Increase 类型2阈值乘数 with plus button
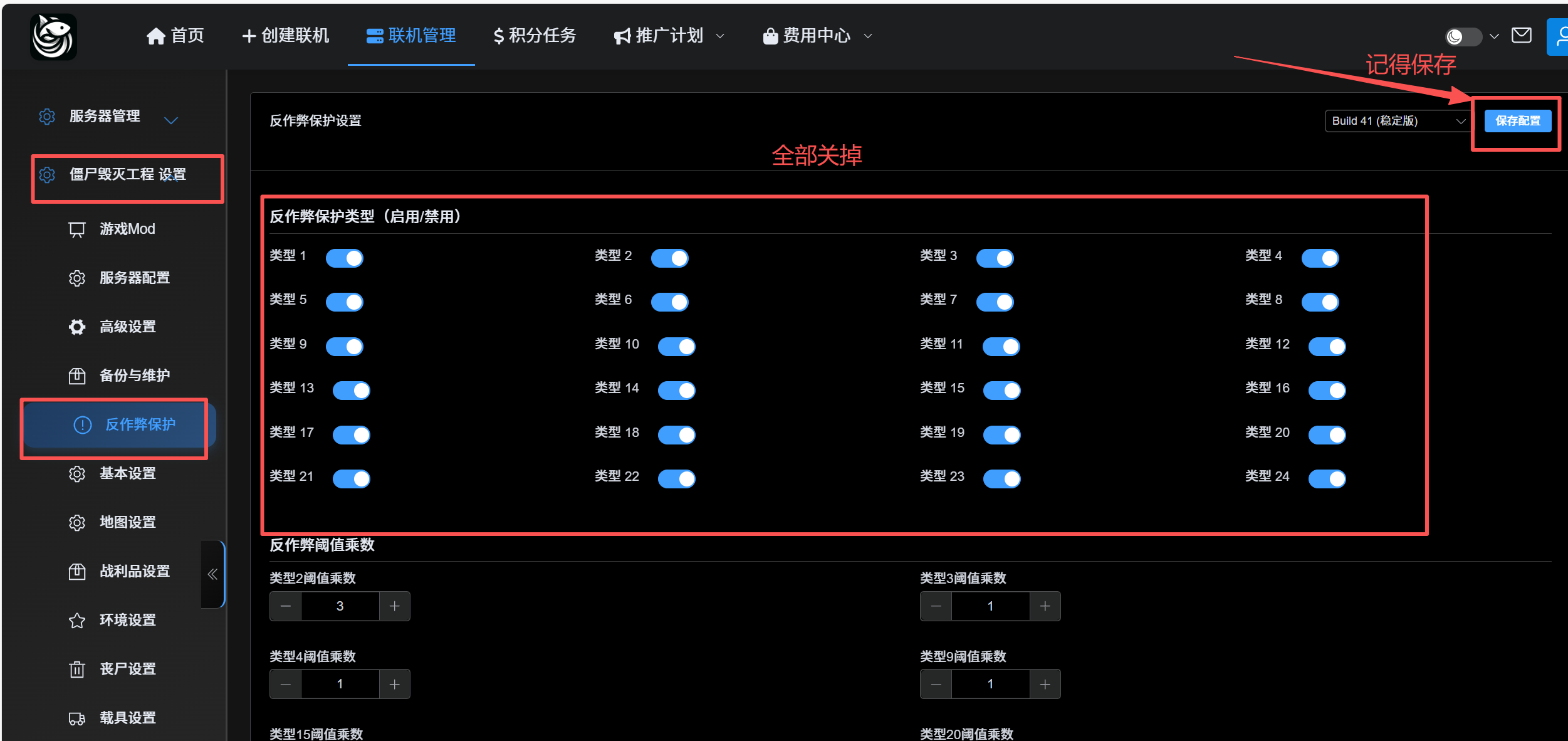The height and width of the screenshot is (741, 1568). 394,606
